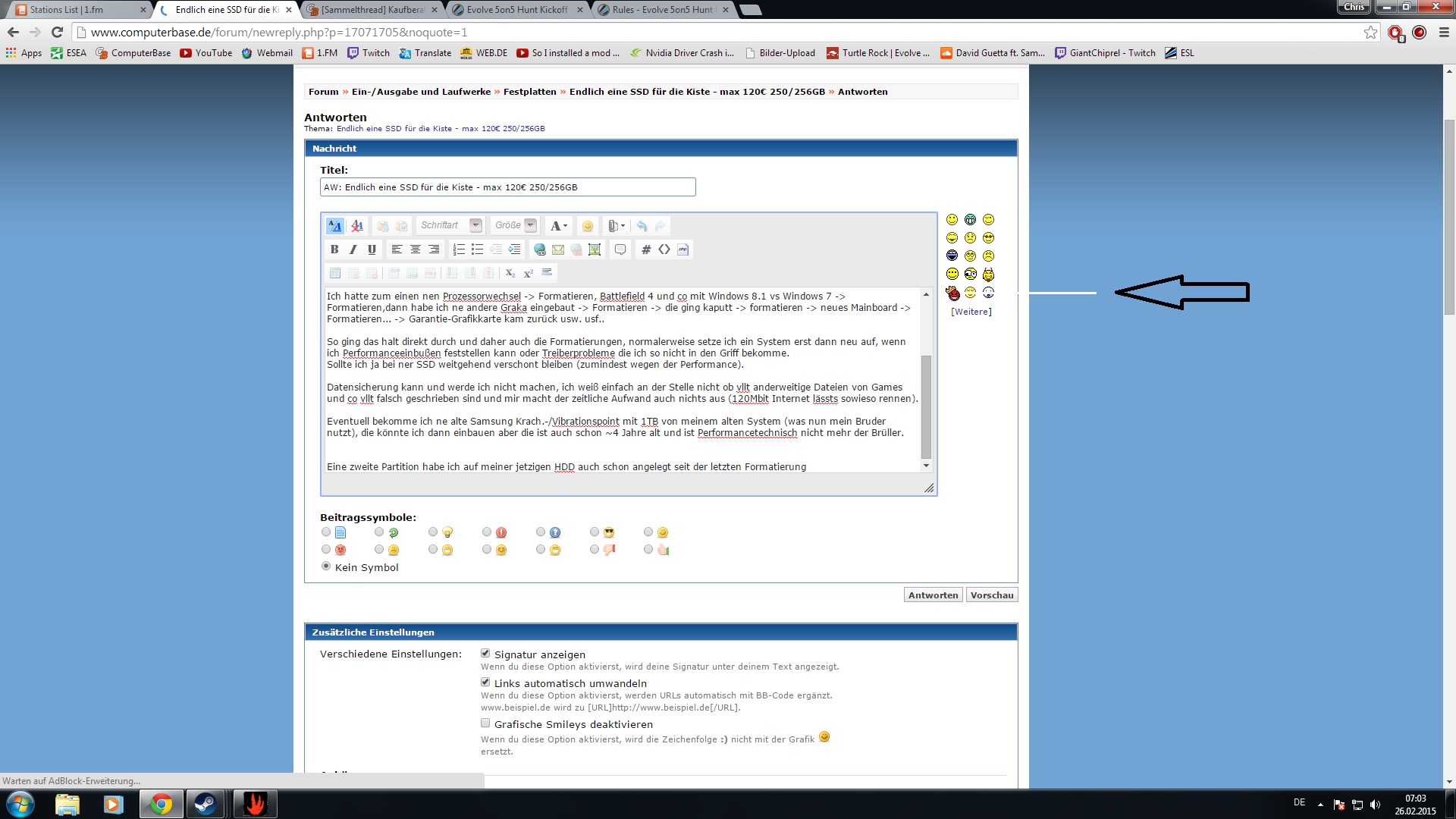This screenshot has width=1456, height=819.
Task: Toggle bold formatting in editor
Action: (x=334, y=249)
